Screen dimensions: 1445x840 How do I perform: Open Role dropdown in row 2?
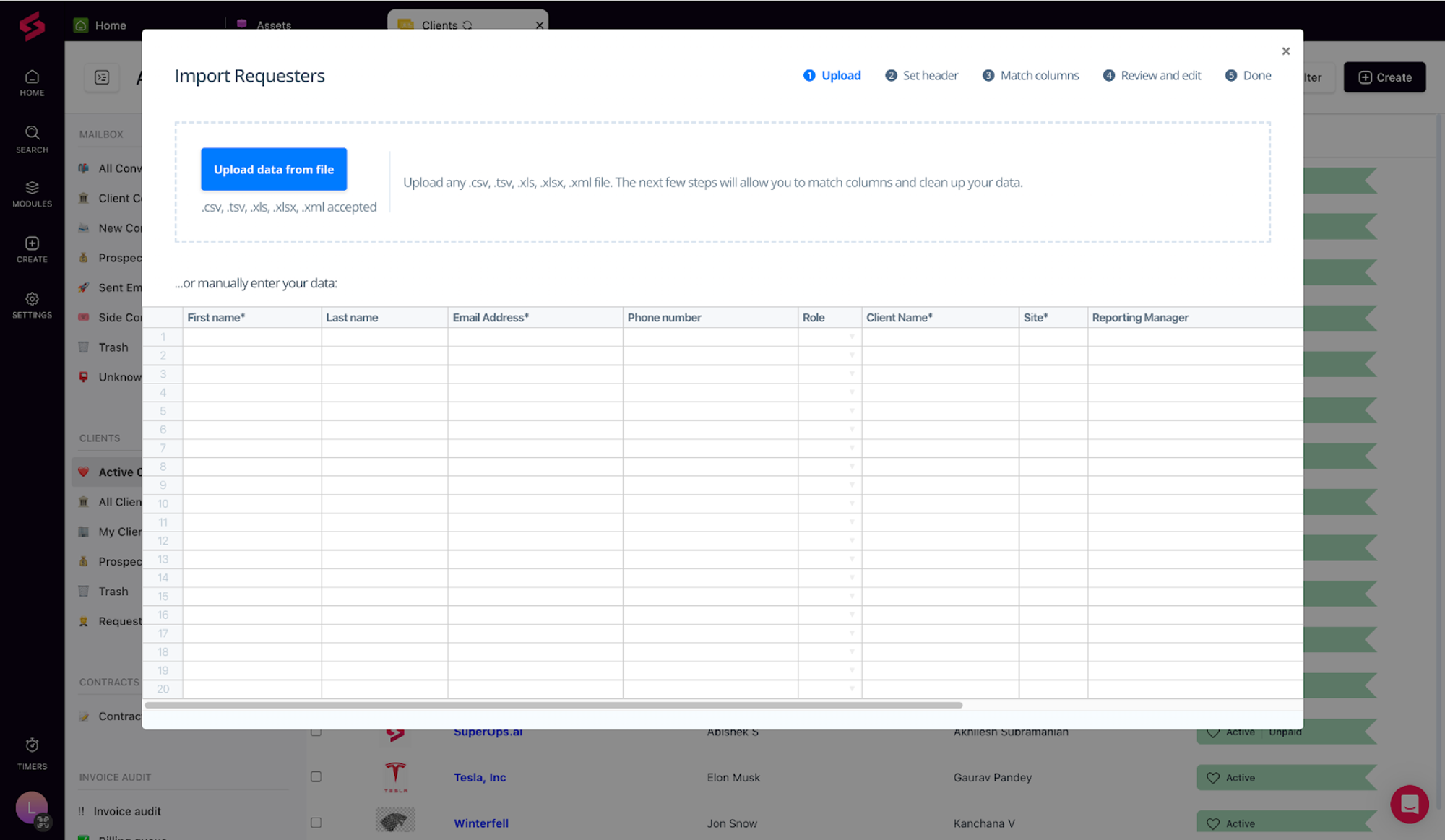point(852,356)
